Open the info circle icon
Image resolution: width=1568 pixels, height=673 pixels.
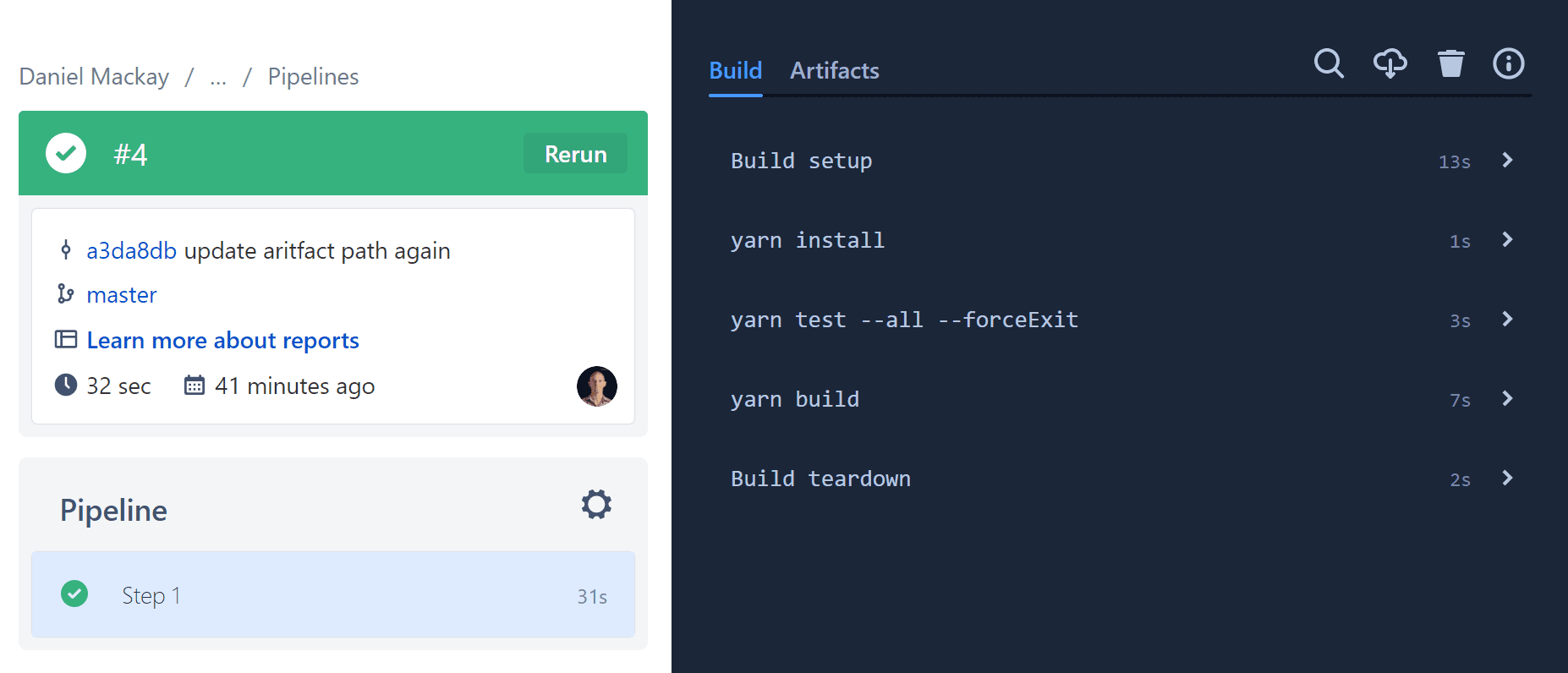[1508, 63]
